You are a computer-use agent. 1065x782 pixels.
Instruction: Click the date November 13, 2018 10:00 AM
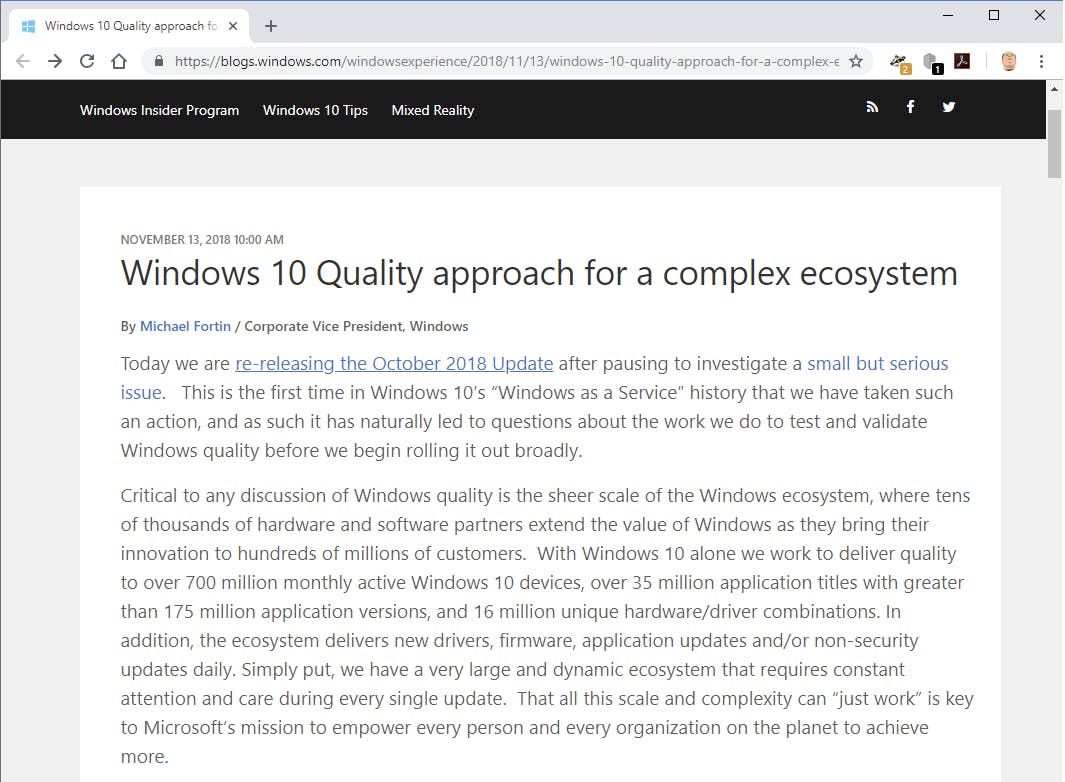[202, 239]
